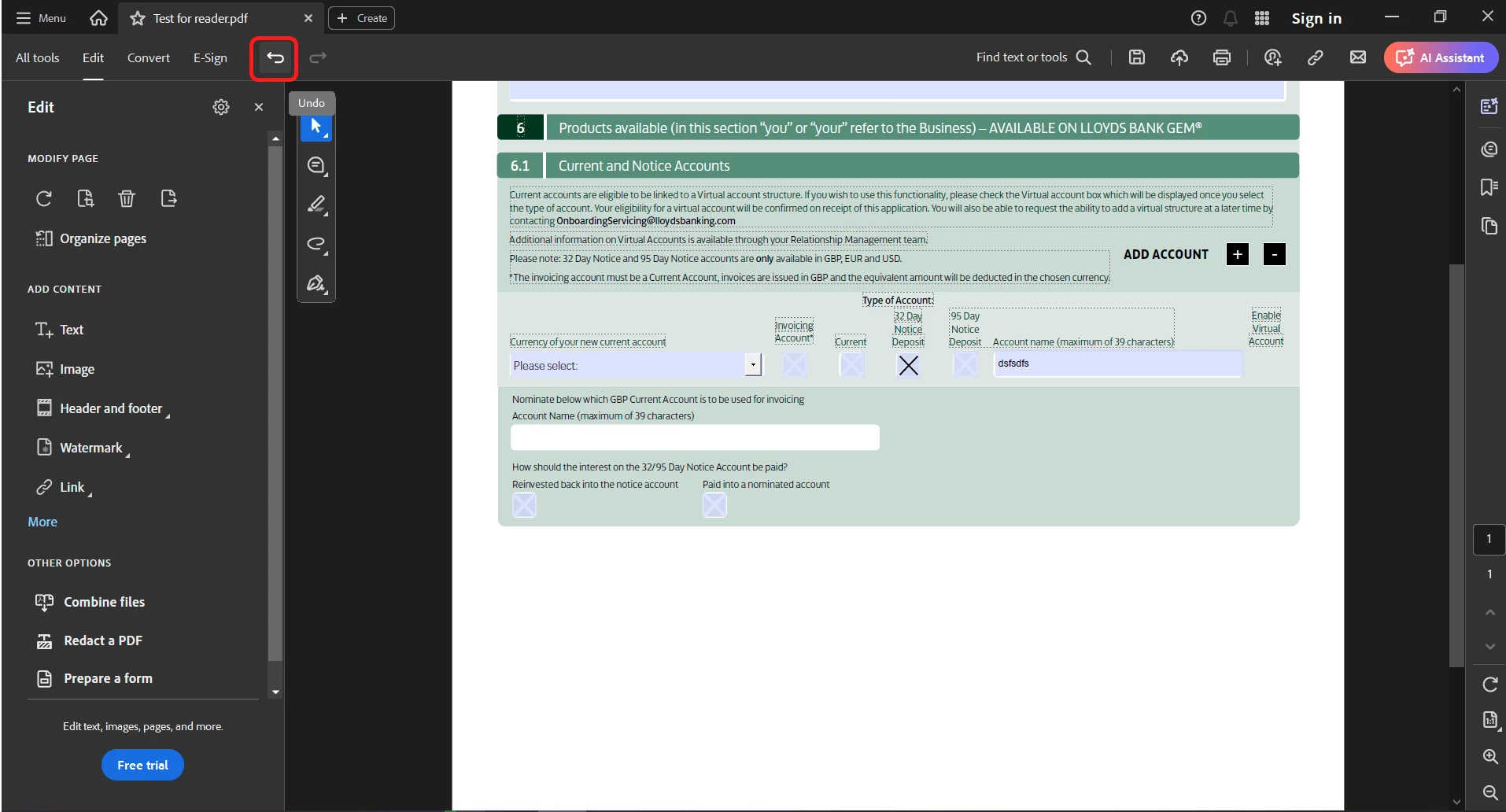Open the Adobe apps grid icon

click(1262, 18)
